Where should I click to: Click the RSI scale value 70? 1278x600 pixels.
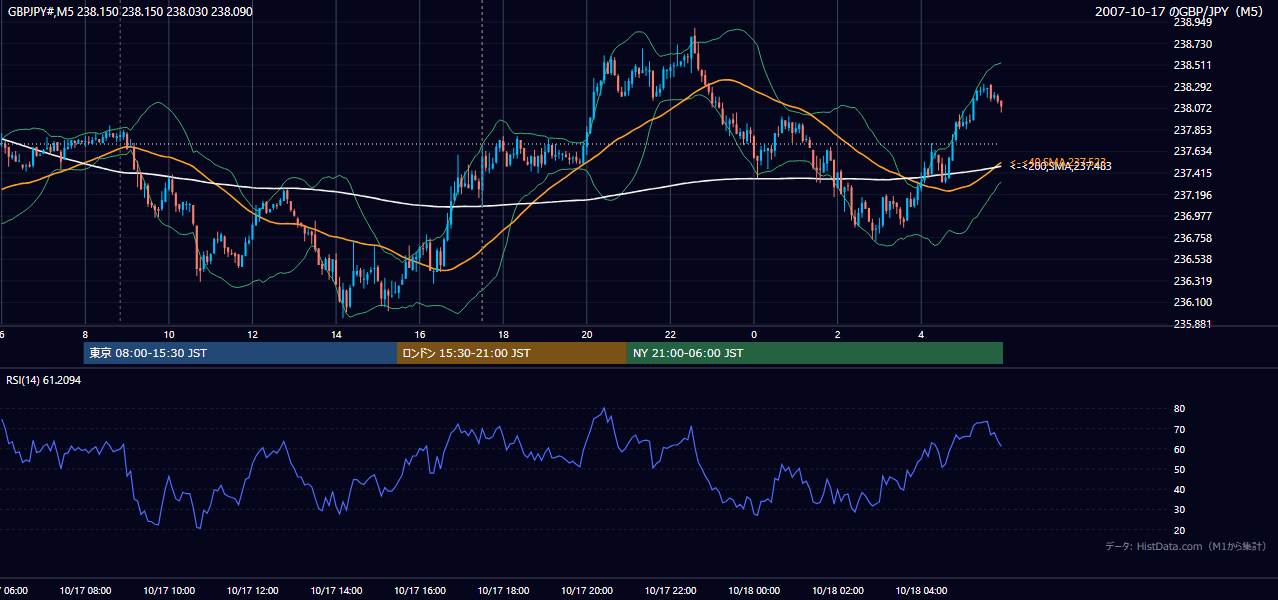[x=1179, y=429]
